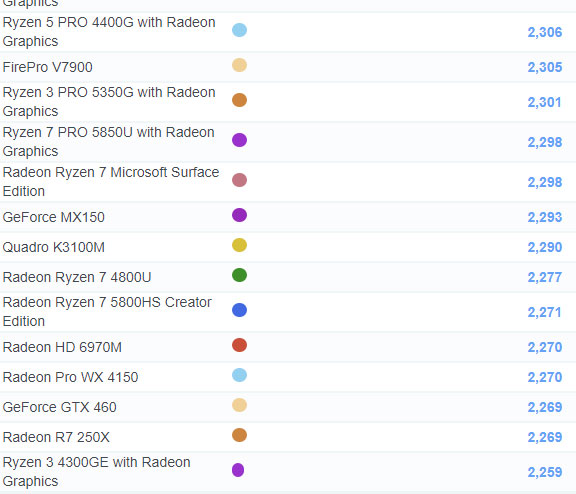Open the GeForce MX150 entry
This screenshot has height=494, width=576.
[54, 217]
